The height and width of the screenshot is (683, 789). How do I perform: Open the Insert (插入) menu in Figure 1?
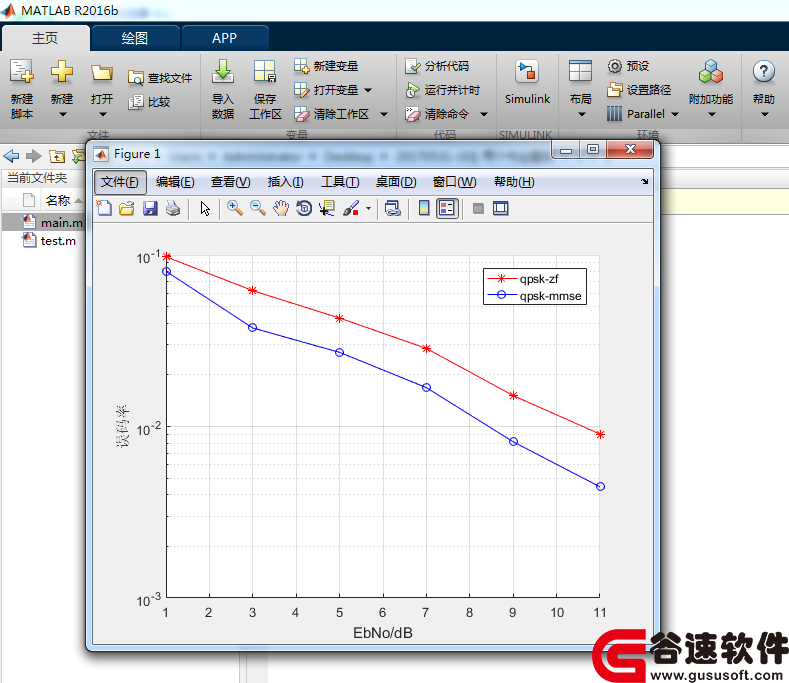(285, 182)
